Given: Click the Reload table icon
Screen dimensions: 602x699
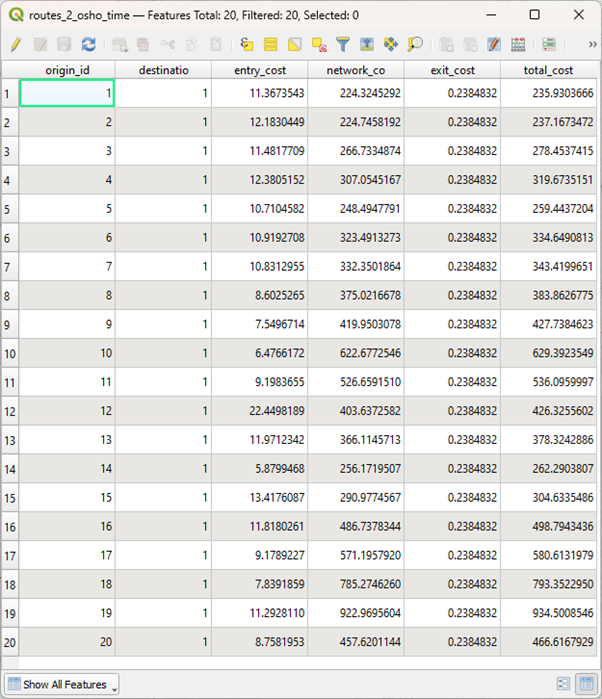Looking at the screenshot, I should [x=89, y=45].
